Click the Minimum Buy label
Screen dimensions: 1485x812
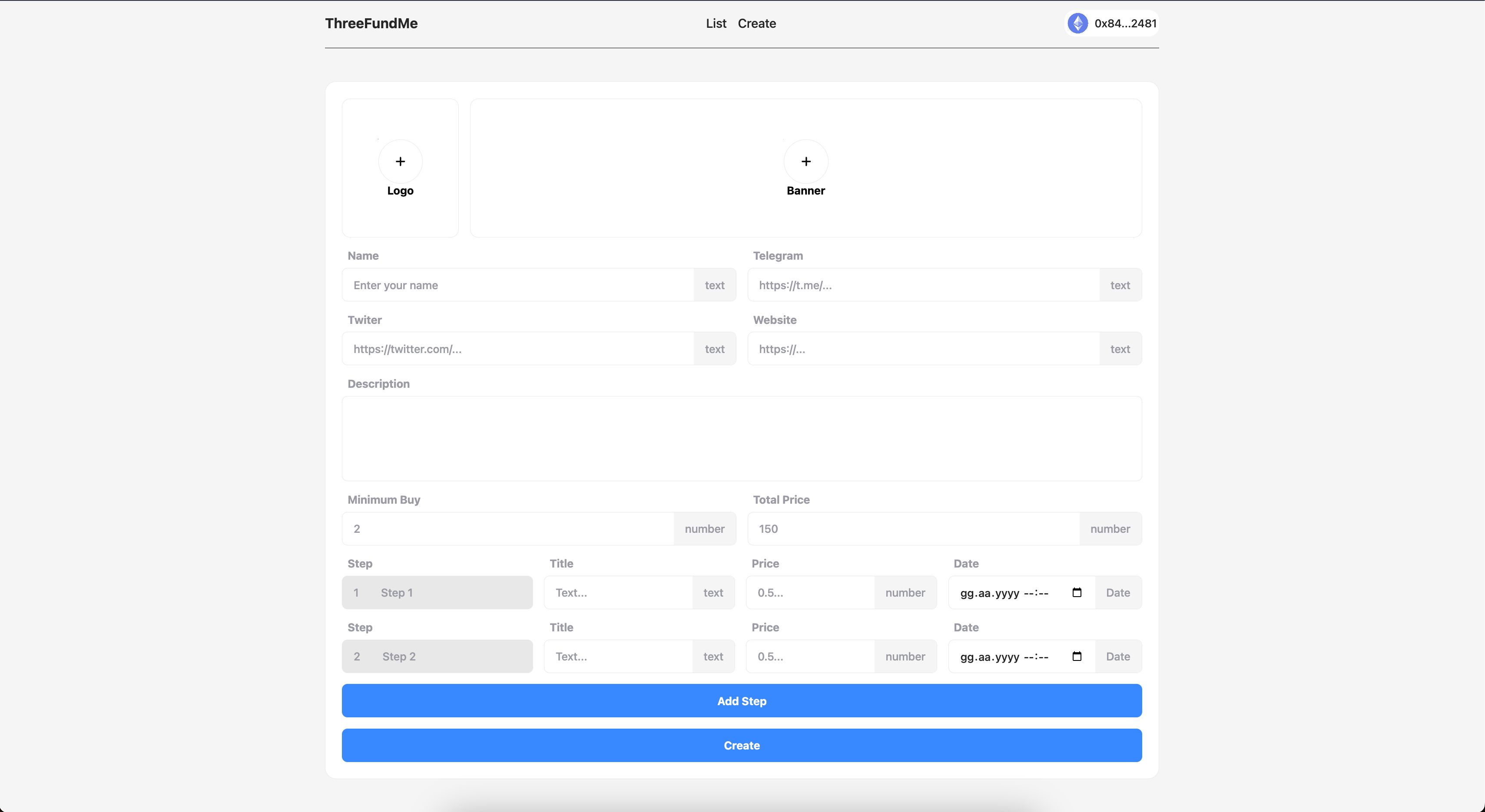(384, 500)
